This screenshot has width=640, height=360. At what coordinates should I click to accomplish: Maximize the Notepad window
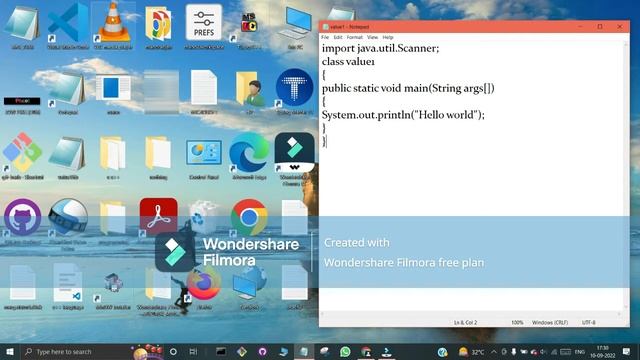coord(600,27)
